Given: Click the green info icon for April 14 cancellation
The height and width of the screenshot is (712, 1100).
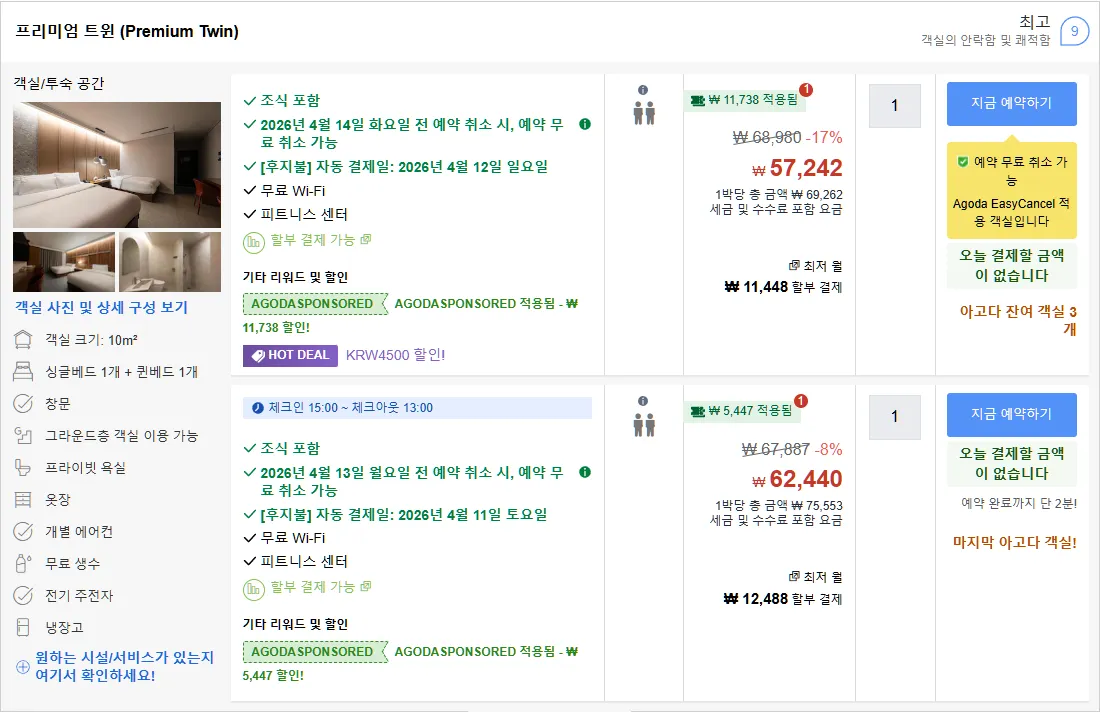Looking at the screenshot, I should [x=584, y=124].
